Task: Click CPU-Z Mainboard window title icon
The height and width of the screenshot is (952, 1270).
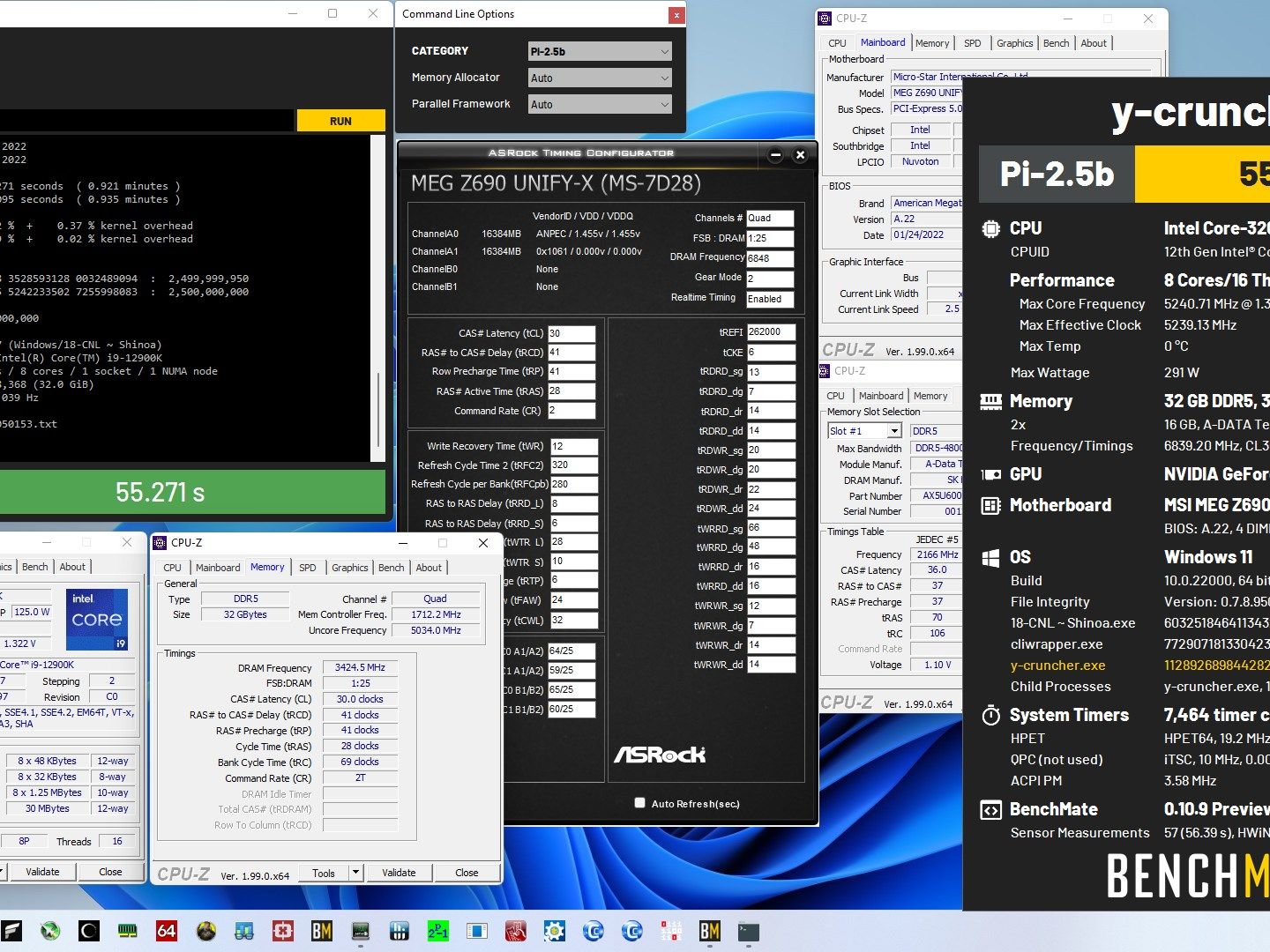Action: click(825, 18)
